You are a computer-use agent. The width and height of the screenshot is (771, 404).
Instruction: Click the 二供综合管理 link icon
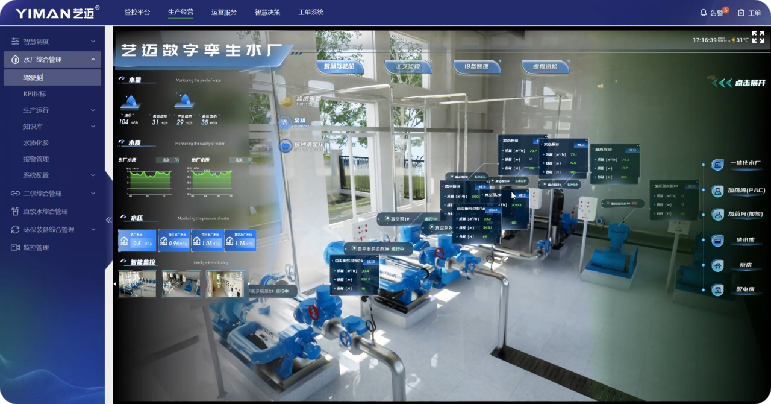pos(15,193)
